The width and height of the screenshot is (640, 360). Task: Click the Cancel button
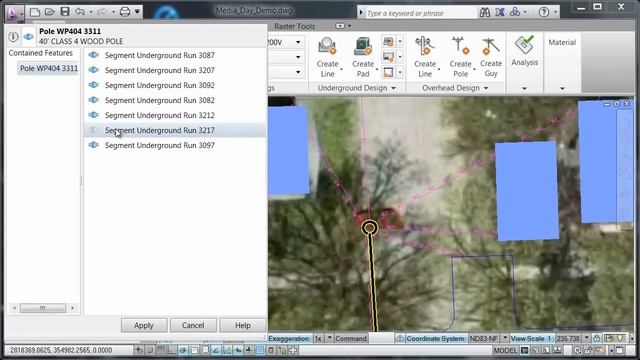click(193, 325)
